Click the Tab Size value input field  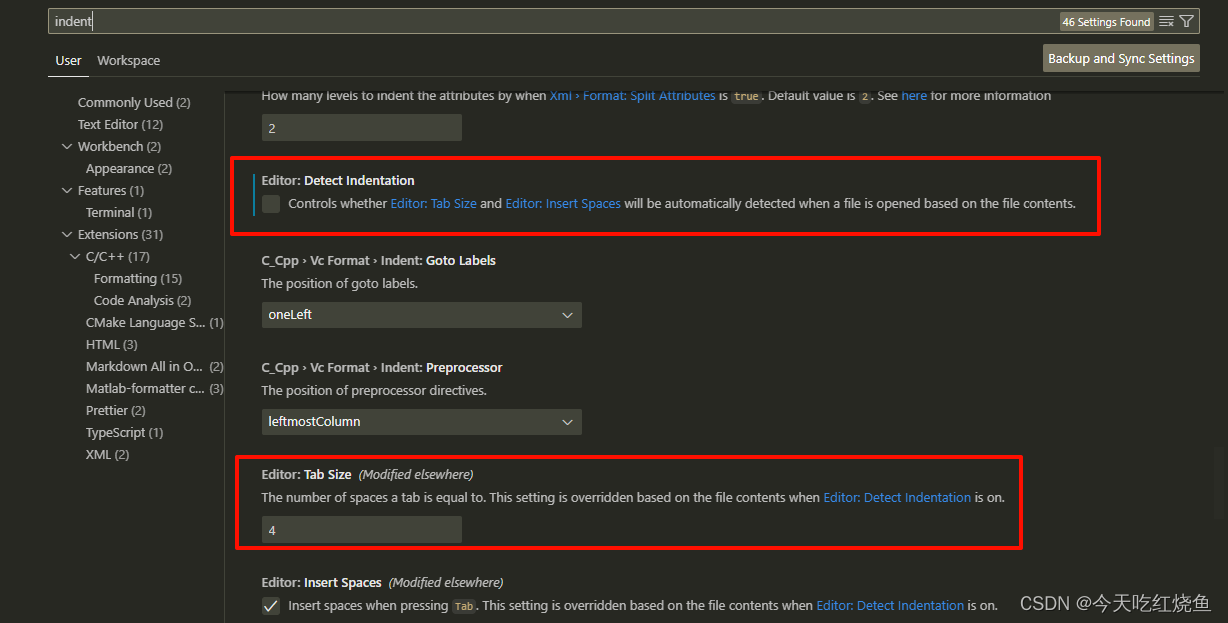coord(361,529)
